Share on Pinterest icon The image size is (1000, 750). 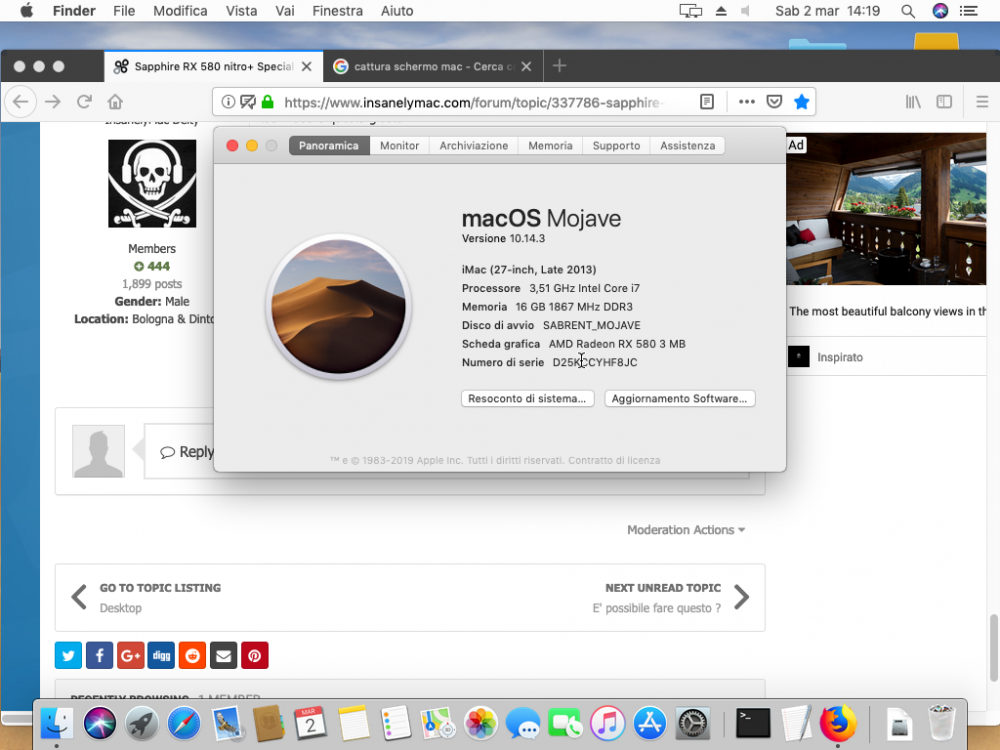click(254, 656)
